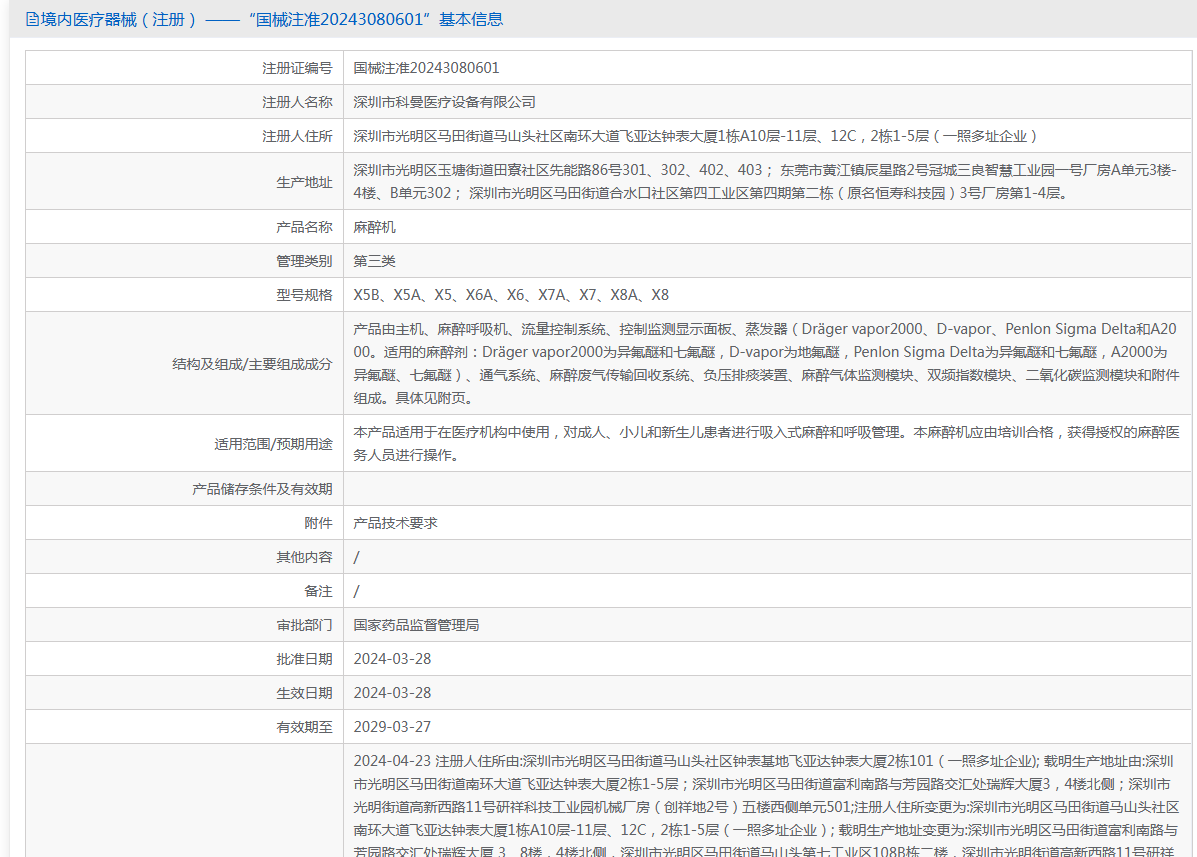The height and width of the screenshot is (857, 1197).
Task: Click the label 注册人名称
Action: [298, 102]
